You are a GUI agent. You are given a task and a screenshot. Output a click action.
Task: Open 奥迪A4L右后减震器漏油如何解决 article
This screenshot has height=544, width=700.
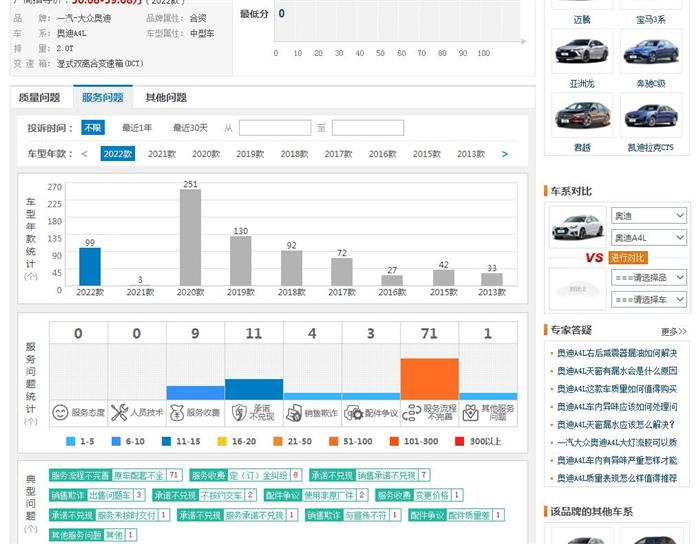pos(617,353)
